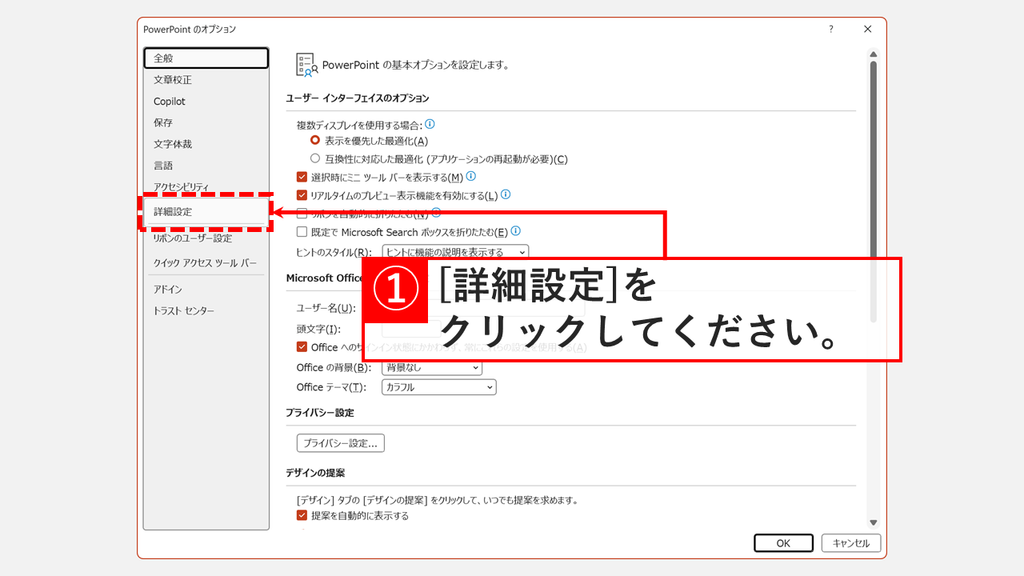The height and width of the screenshot is (576, 1024).
Task: Click info icon next to Microsoft Search option
Action: pyautogui.click(x=516, y=231)
